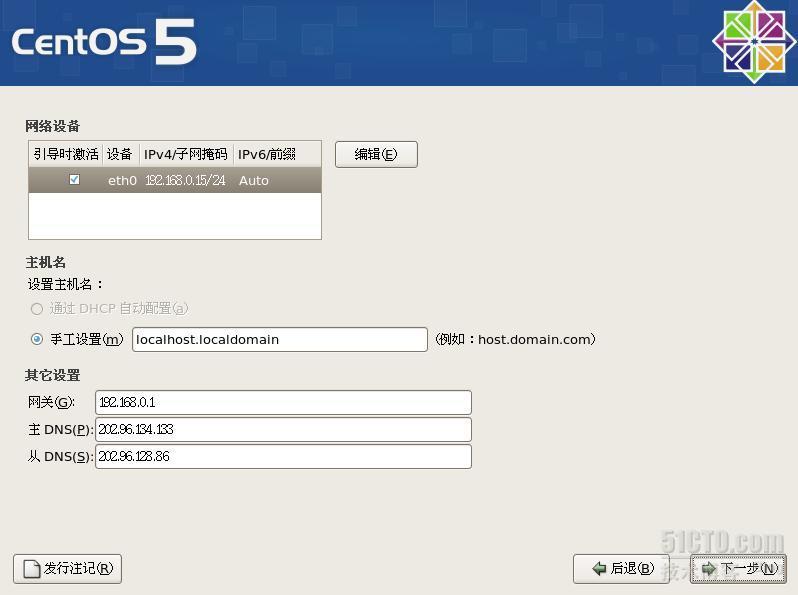Image resolution: width=798 pixels, height=595 pixels.
Task: Open Release Notes (发行注记) button
Action: pyautogui.click(x=67, y=569)
